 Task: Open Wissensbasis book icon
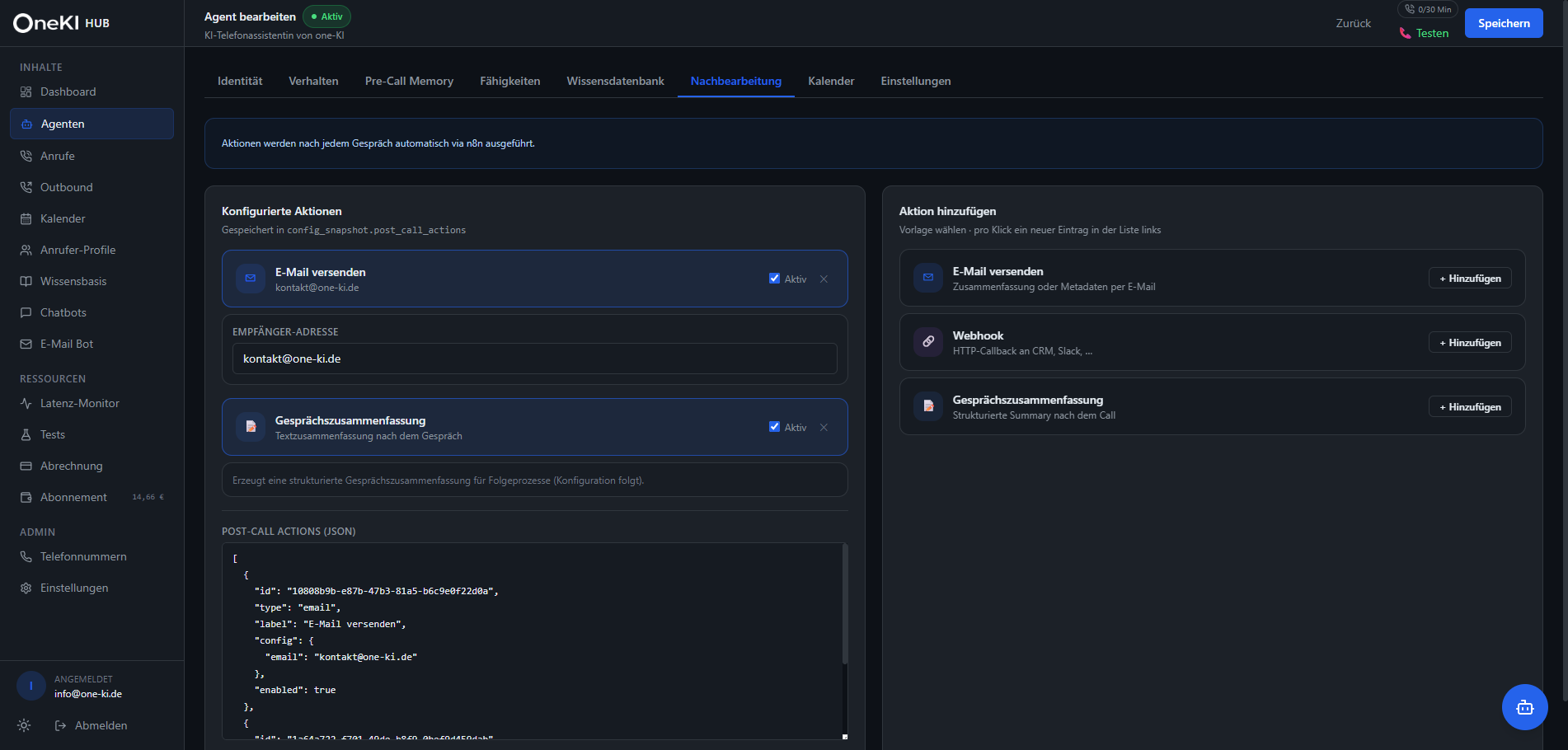[x=26, y=281]
